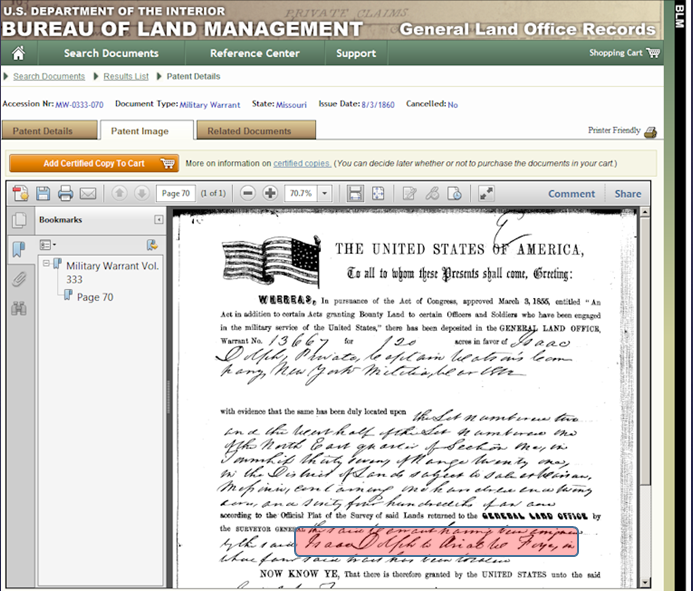The width and height of the screenshot is (693, 591).
Task: Open the Shopping Cart icon
Action: click(653, 53)
